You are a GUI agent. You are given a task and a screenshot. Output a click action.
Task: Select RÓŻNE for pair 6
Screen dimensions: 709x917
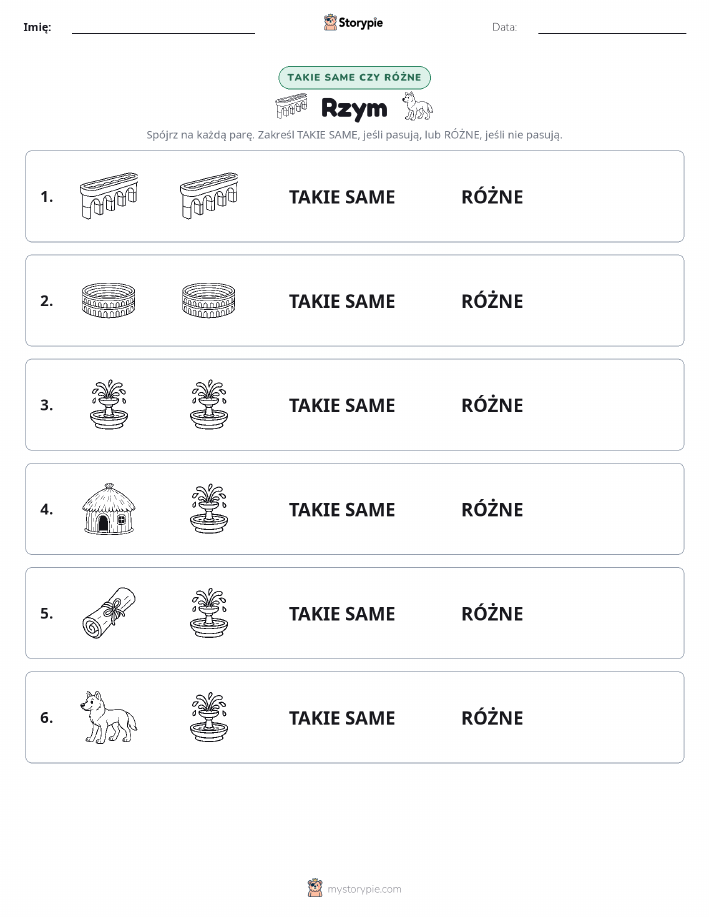tap(492, 718)
